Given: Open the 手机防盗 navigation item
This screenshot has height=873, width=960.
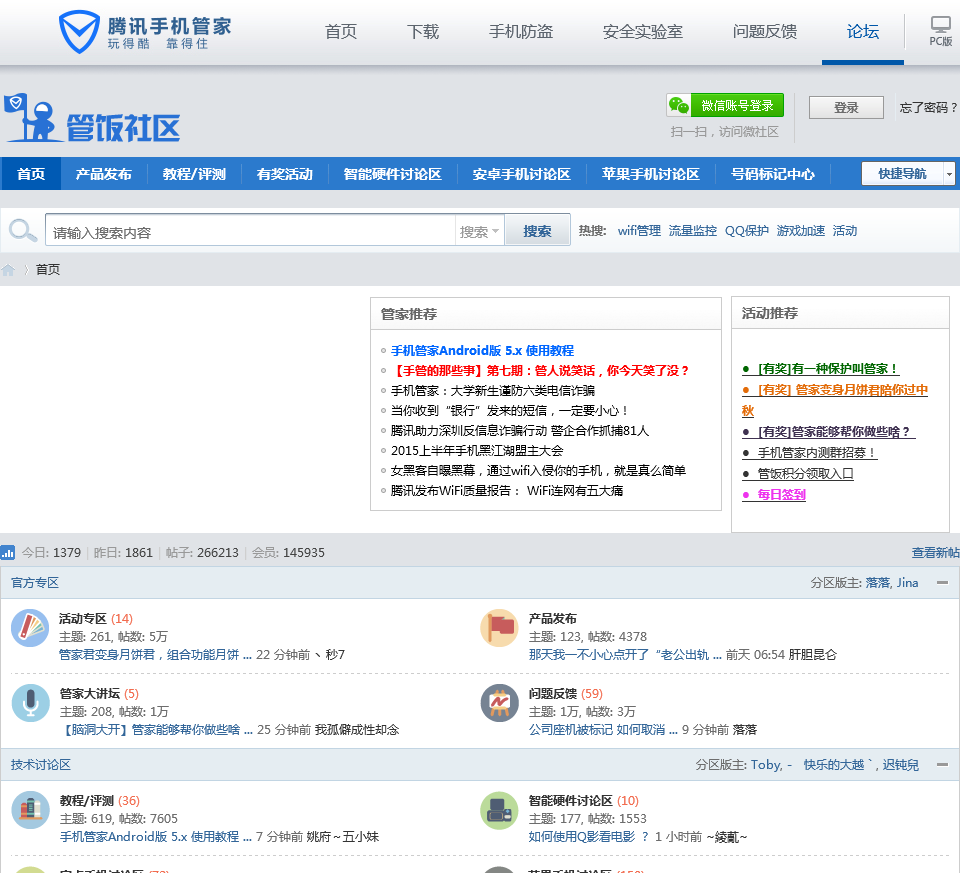Looking at the screenshot, I should 521,32.
